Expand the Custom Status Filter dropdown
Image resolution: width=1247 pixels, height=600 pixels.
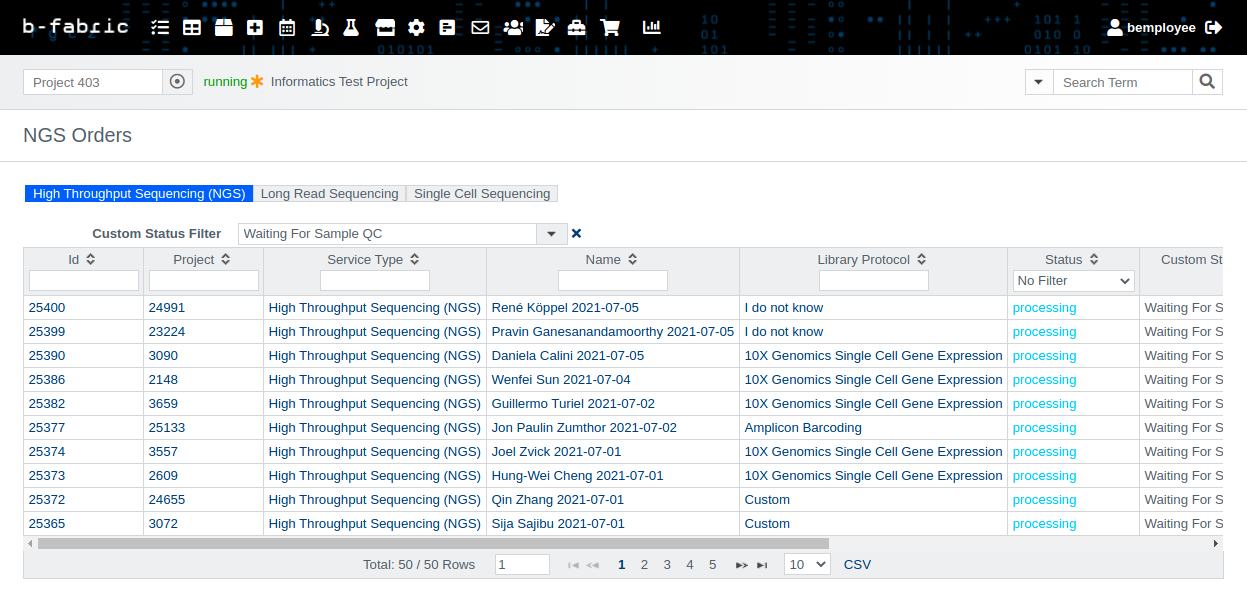point(551,234)
